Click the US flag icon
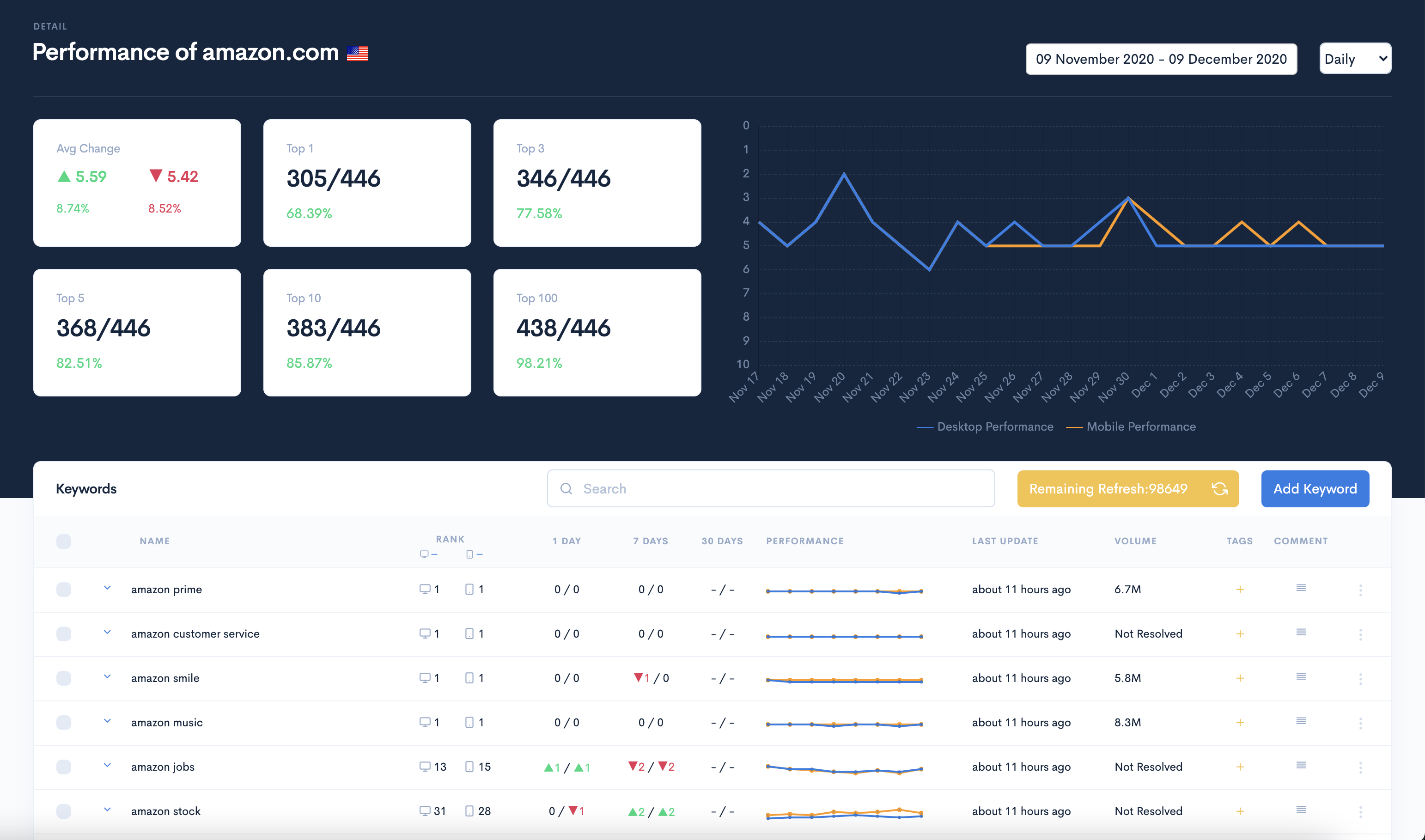This screenshot has height=840, width=1425. click(357, 53)
